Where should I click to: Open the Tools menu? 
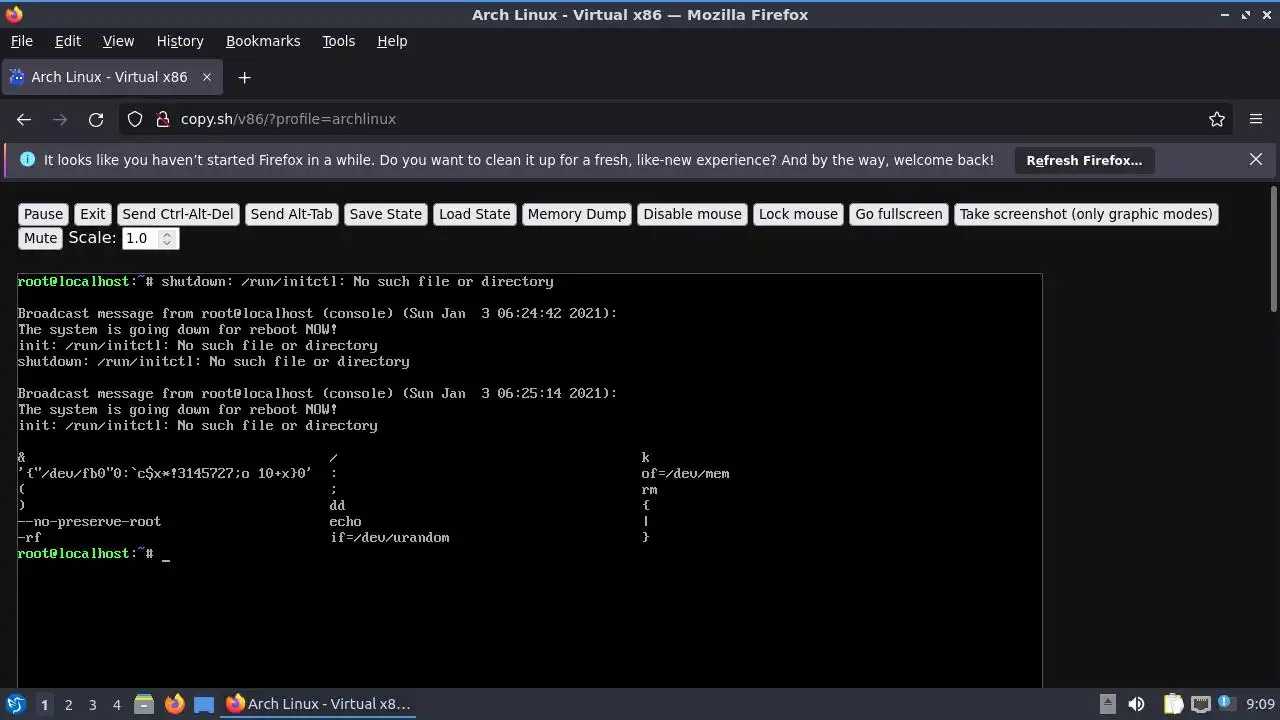(338, 41)
